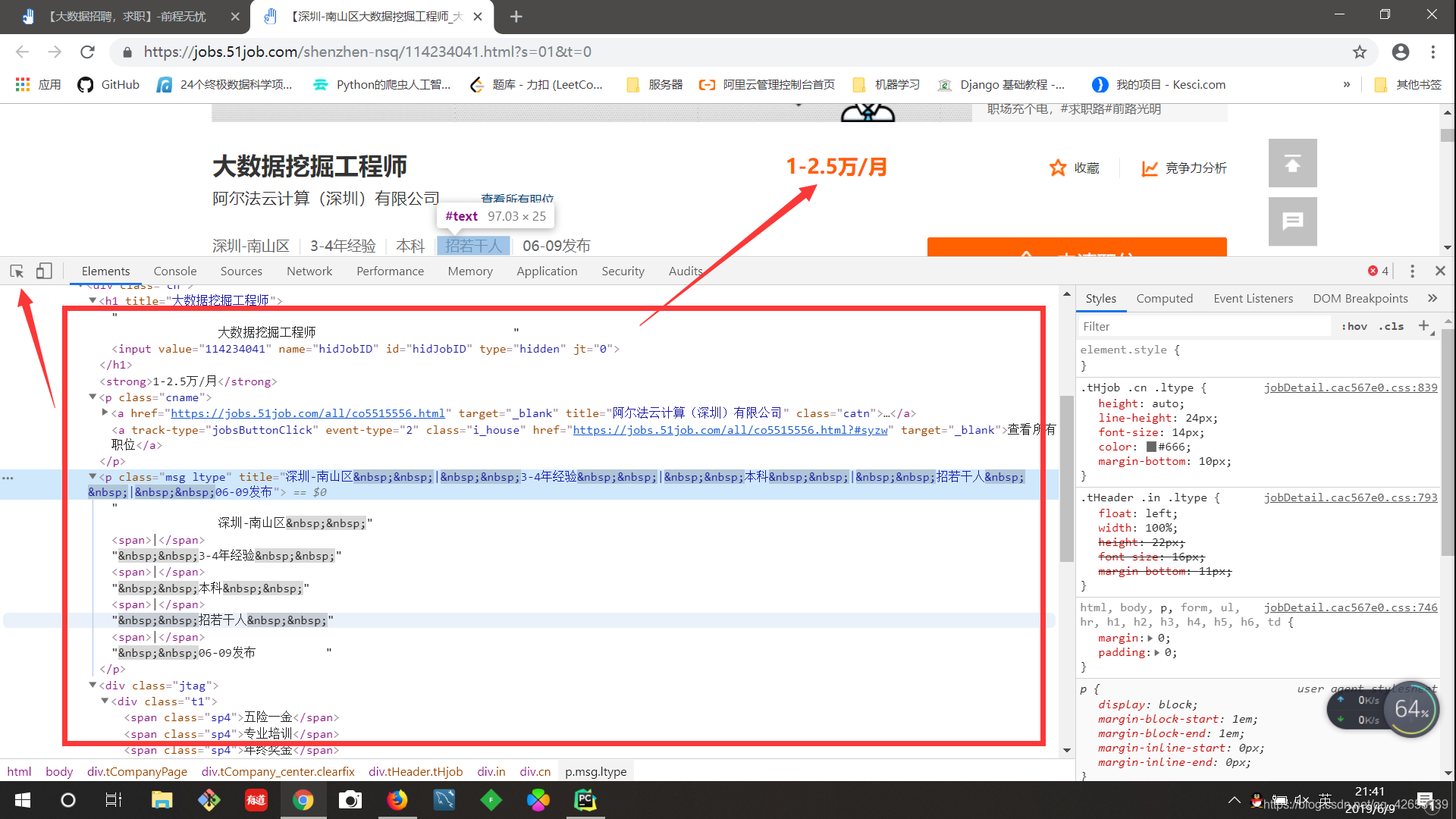Viewport: 1456px width, 819px height.
Task: Close the 深圳-南山区大数据挖掘工程师 tab
Action: tap(478, 17)
